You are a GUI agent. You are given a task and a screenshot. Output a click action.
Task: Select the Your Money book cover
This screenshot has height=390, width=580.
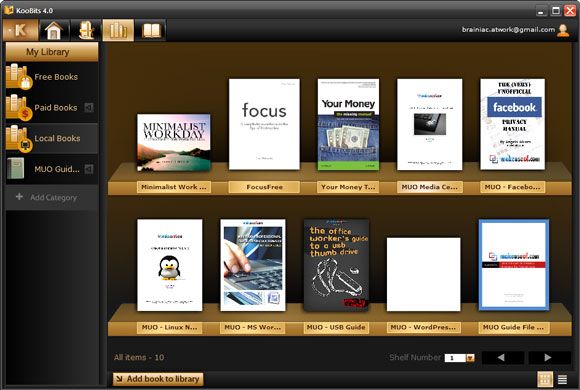pos(348,124)
